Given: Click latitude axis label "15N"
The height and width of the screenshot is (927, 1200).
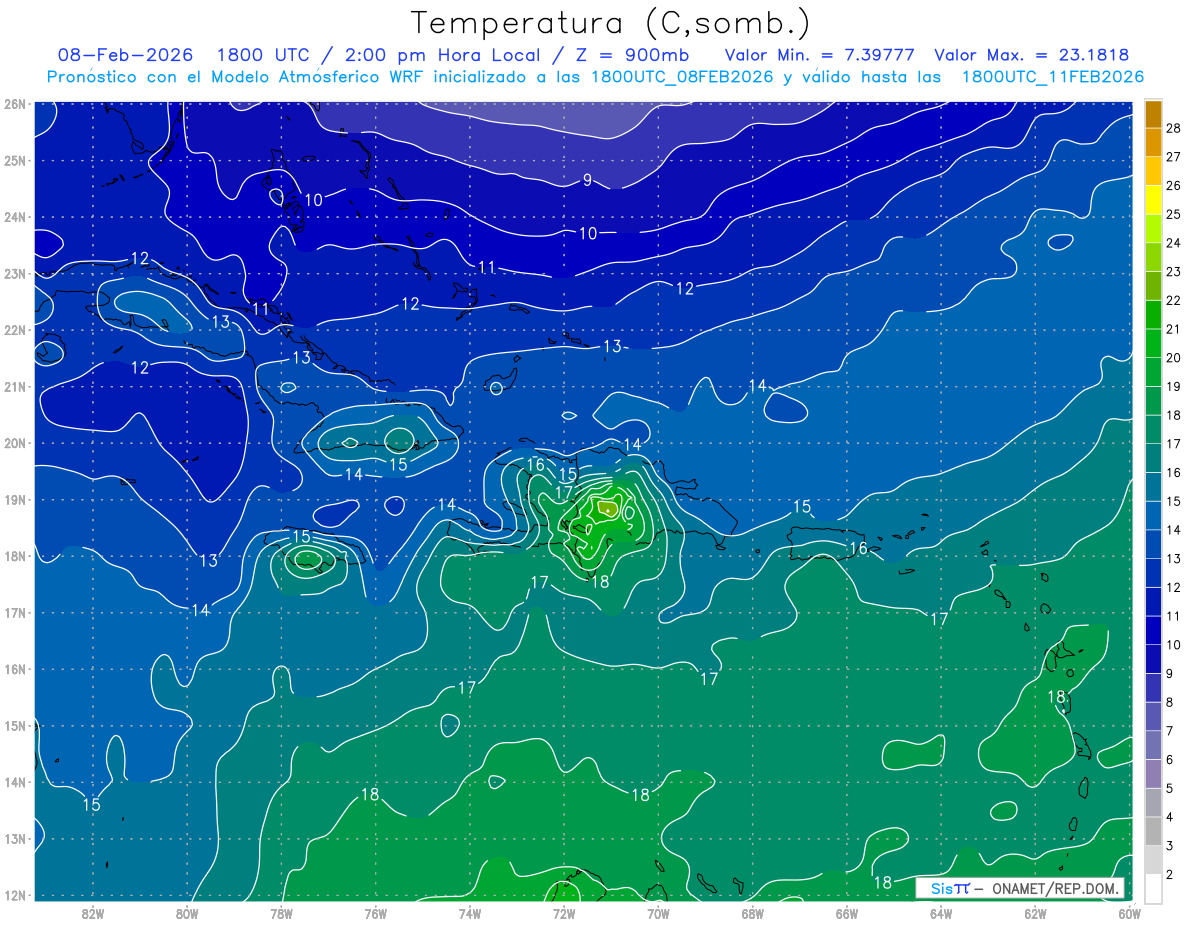Looking at the screenshot, I should [14, 726].
